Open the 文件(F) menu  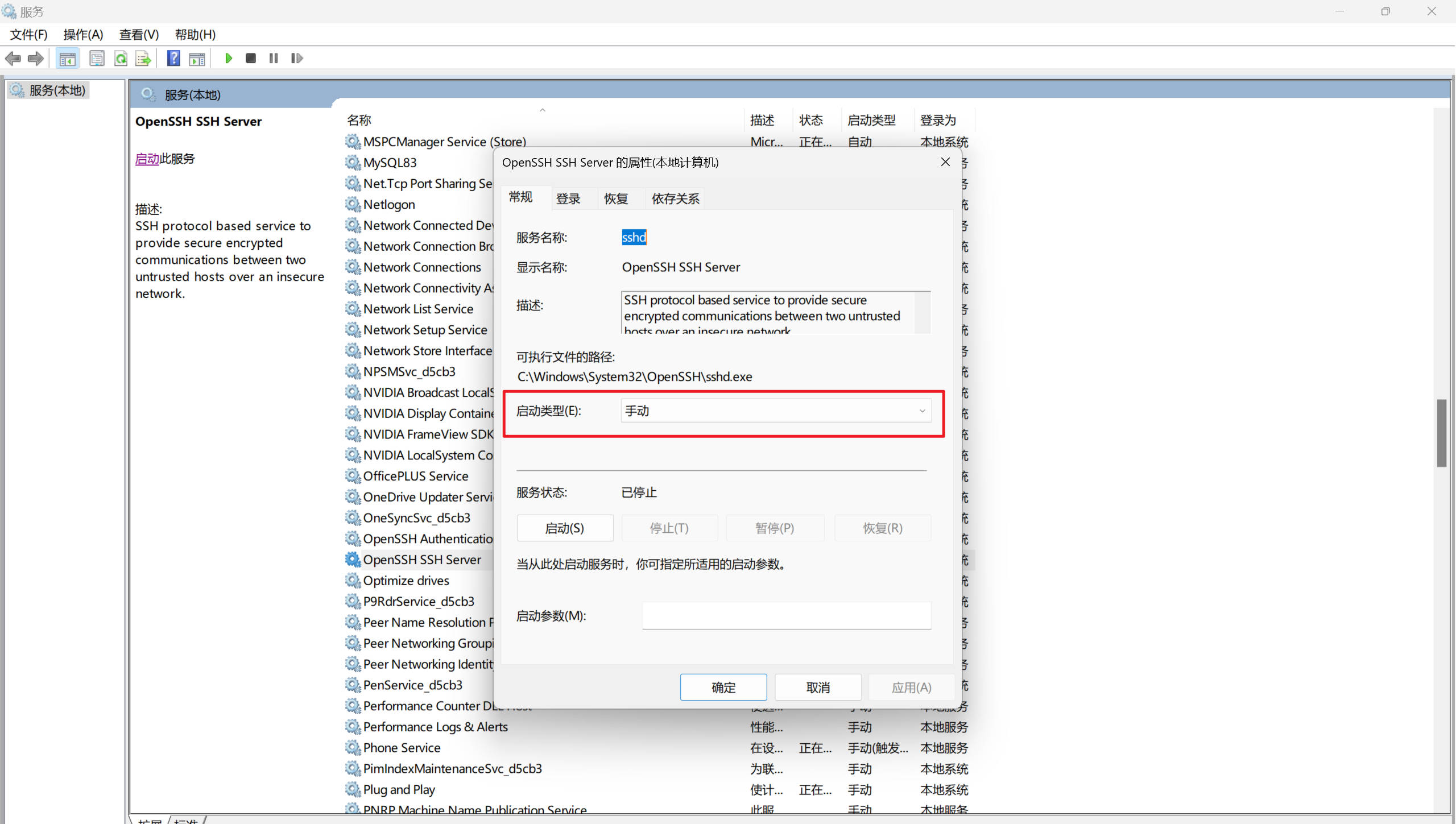(28, 34)
